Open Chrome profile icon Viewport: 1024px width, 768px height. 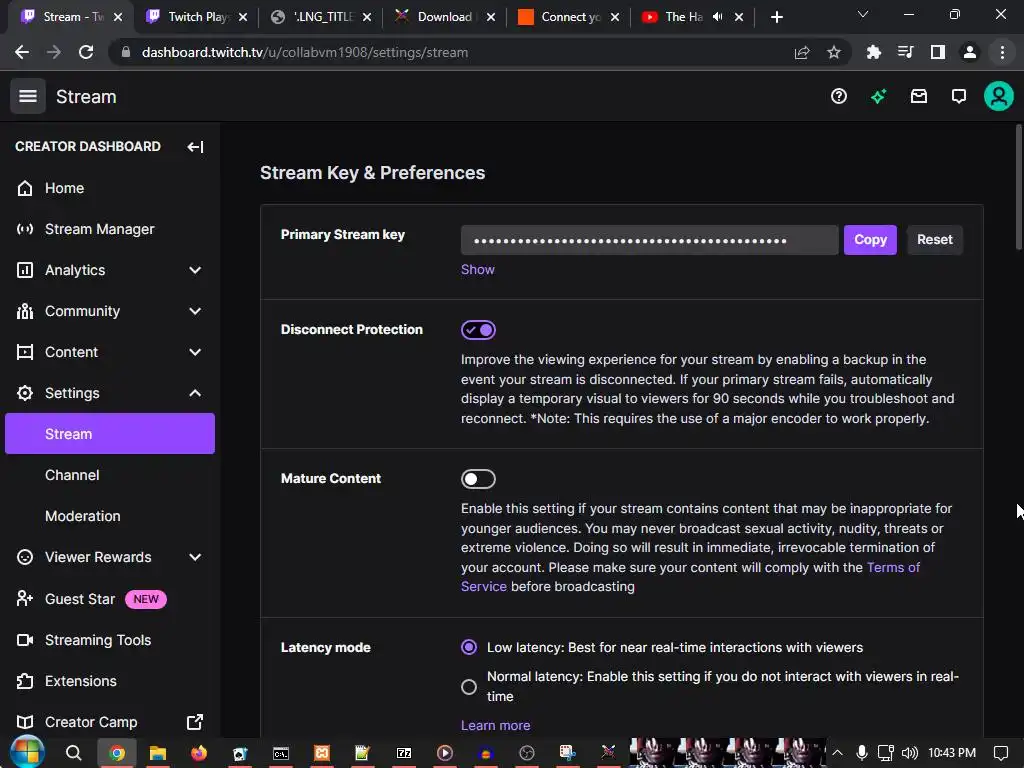point(970,52)
